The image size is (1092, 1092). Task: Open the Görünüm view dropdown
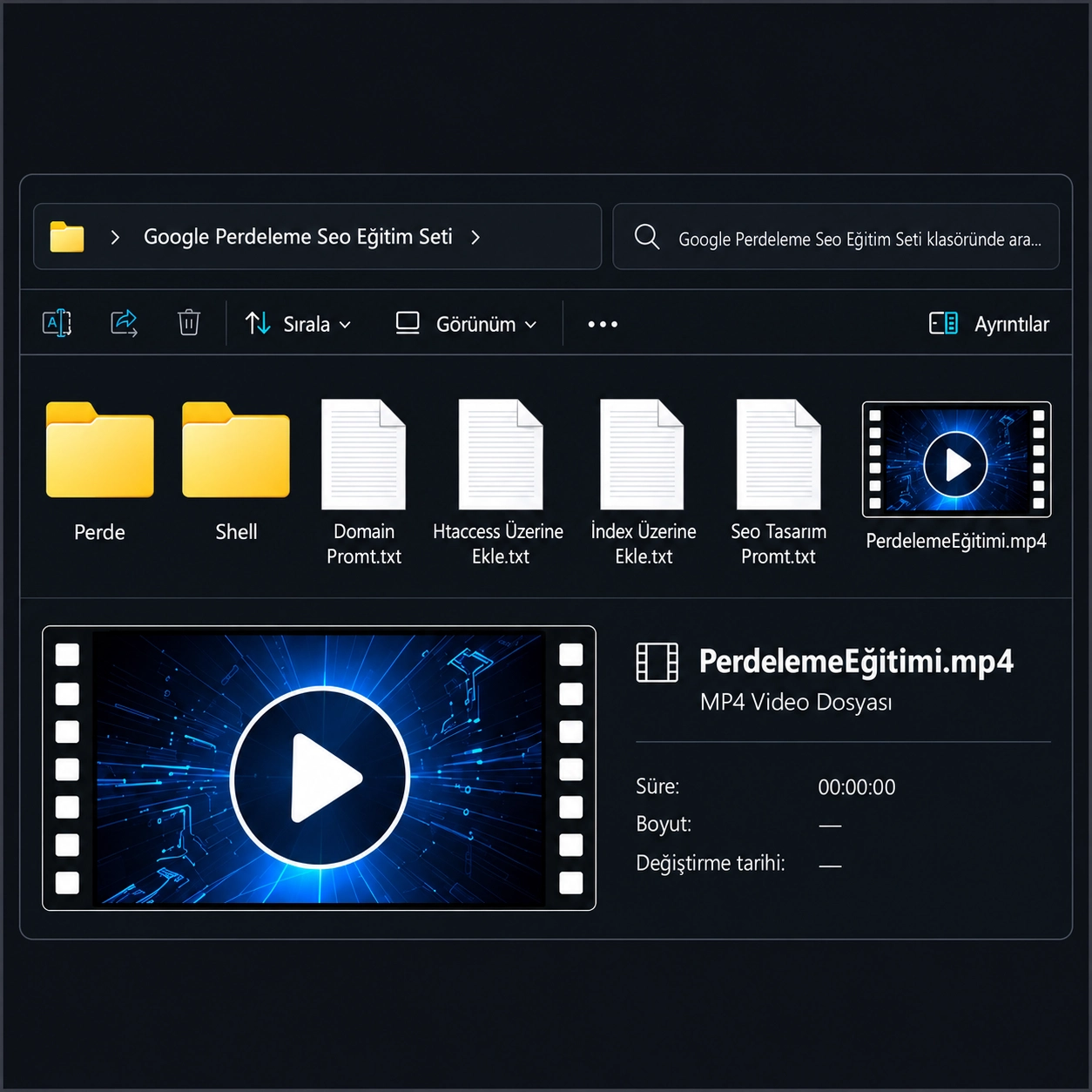point(466,324)
